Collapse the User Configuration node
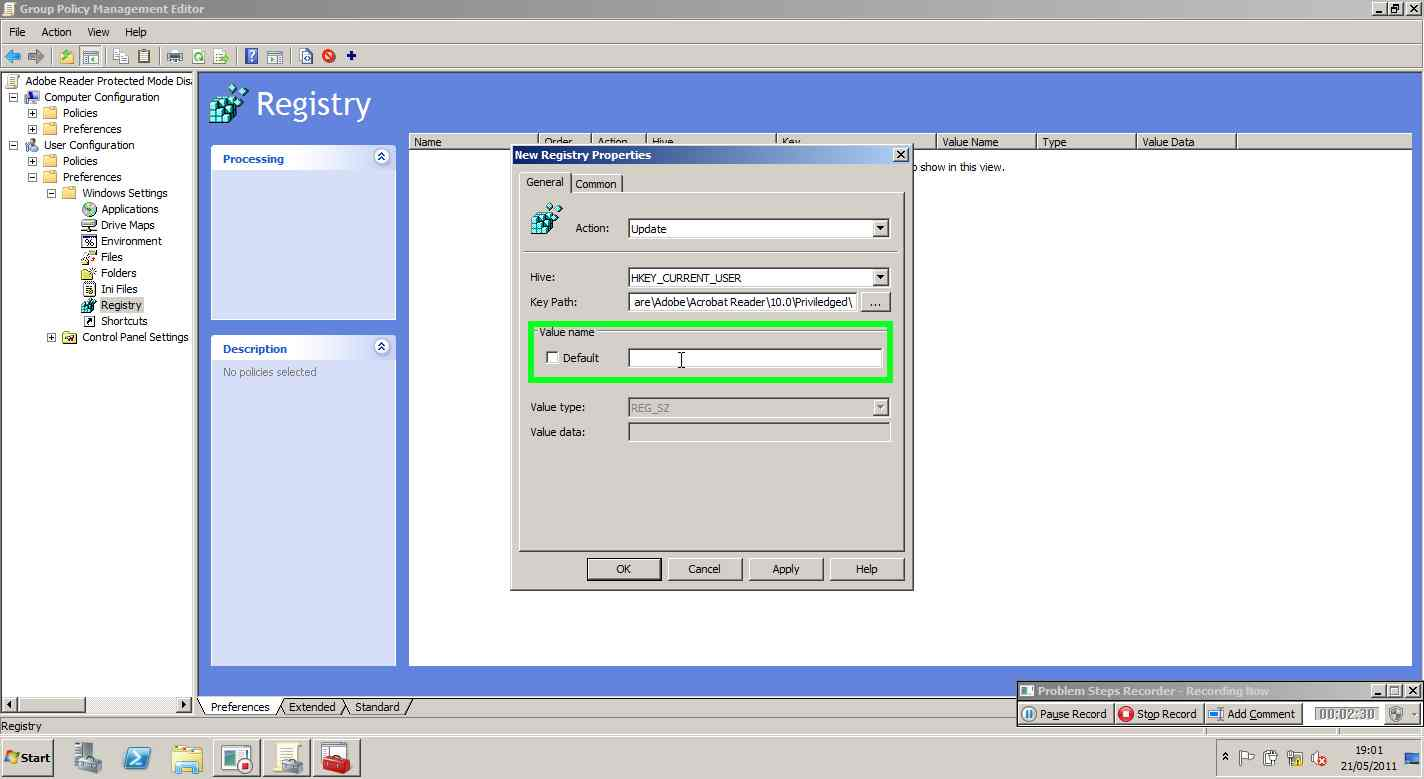 click(x=14, y=145)
